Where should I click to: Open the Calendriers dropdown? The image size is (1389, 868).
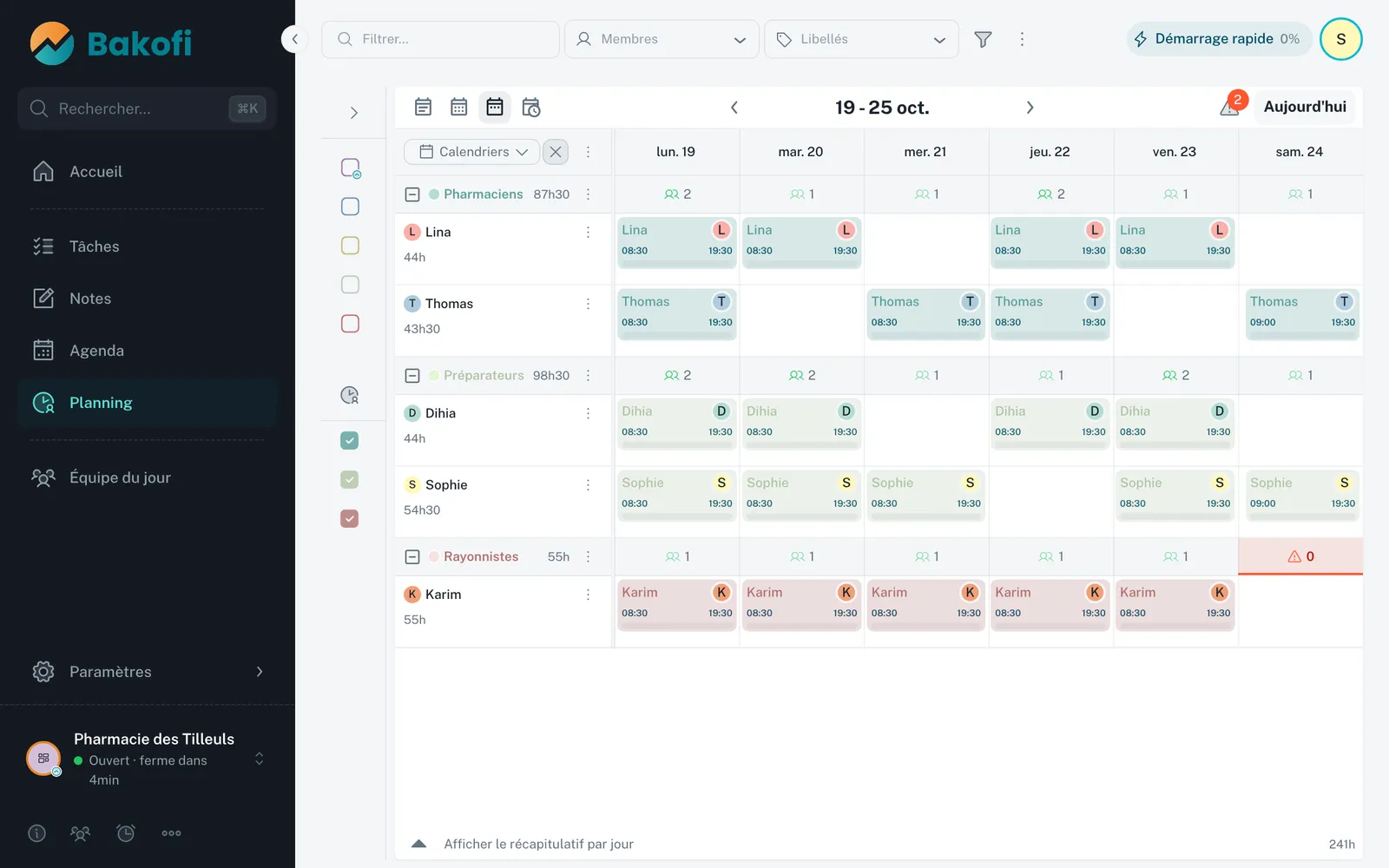[471, 152]
